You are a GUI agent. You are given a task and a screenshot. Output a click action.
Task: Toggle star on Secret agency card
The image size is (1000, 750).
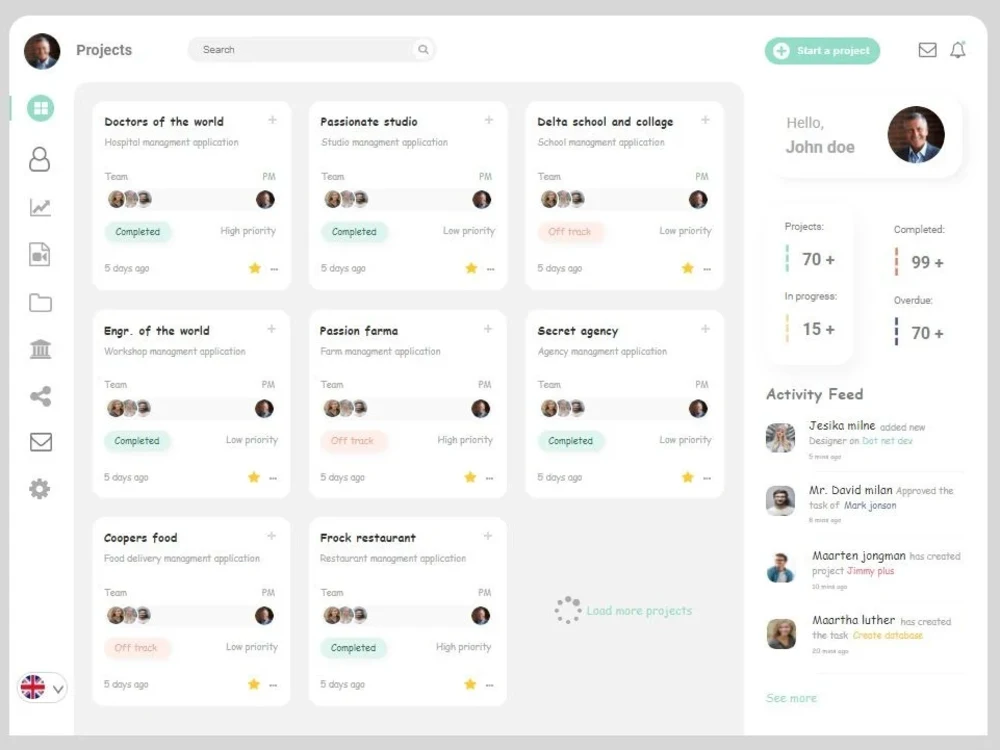click(688, 477)
